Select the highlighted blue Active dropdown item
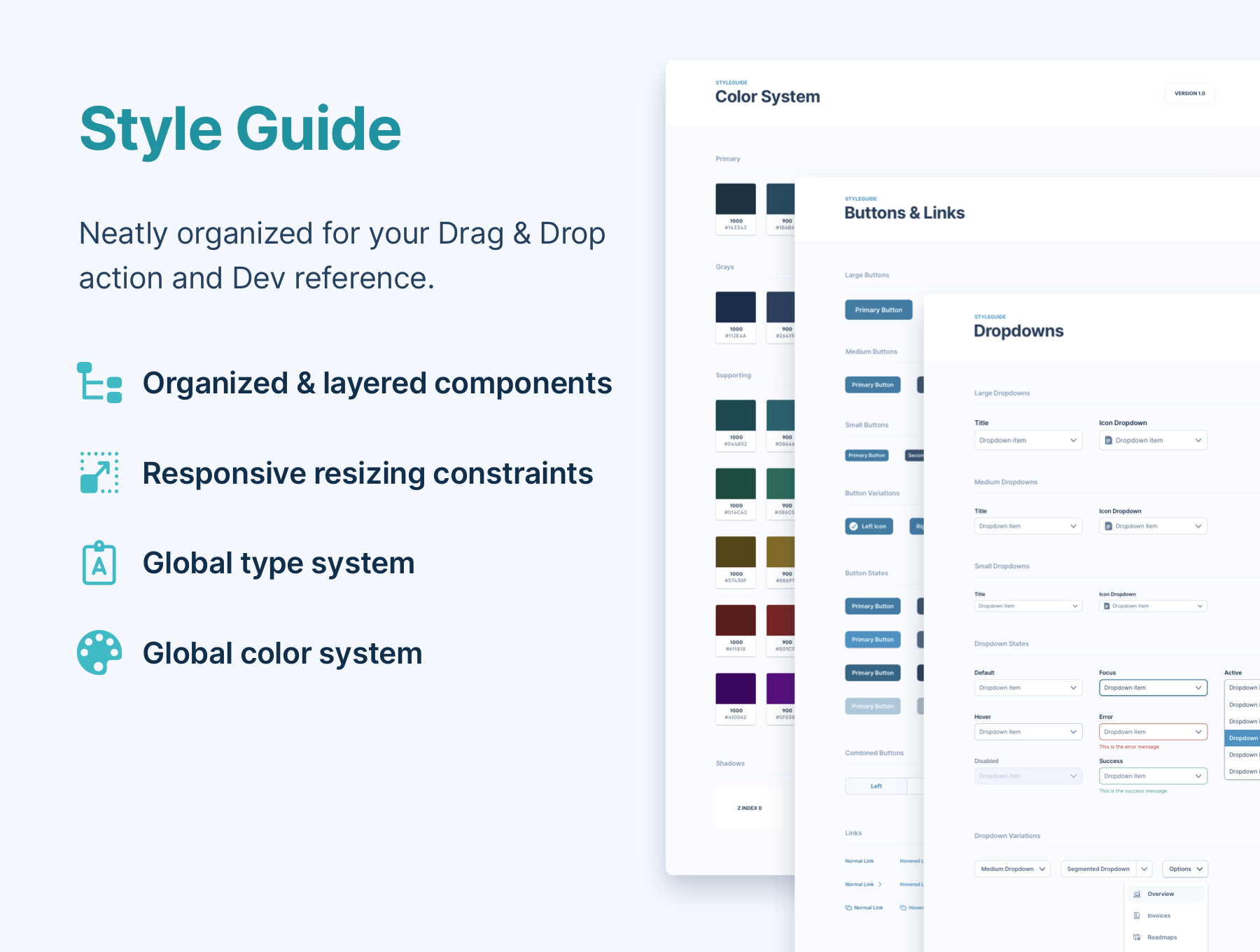 (1242, 738)
